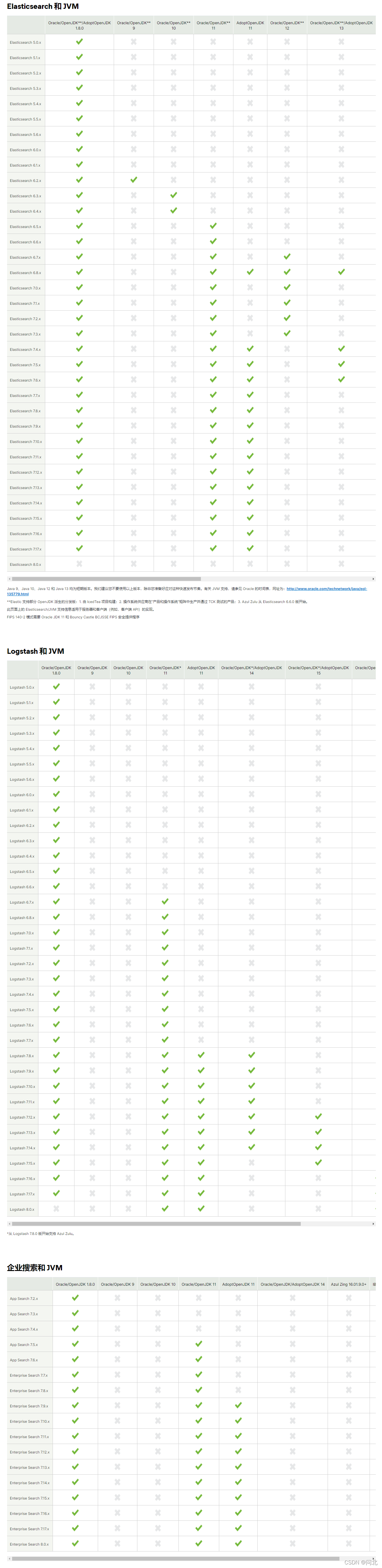Click the Logstash table scrollbar right arrow
Screen dimensions: 382x1568
[373, 1223]
